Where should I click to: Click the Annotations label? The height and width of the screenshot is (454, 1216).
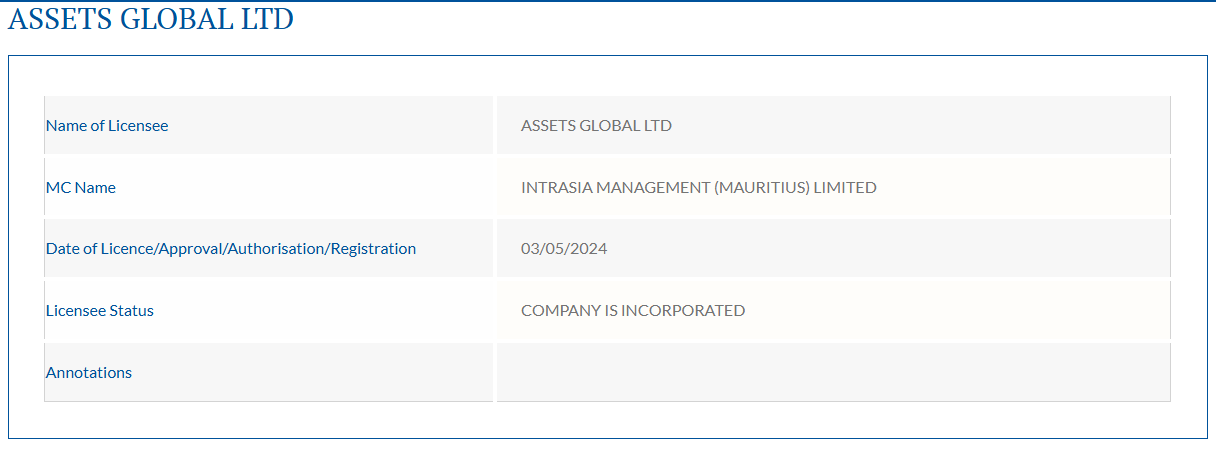pos(89,373)
